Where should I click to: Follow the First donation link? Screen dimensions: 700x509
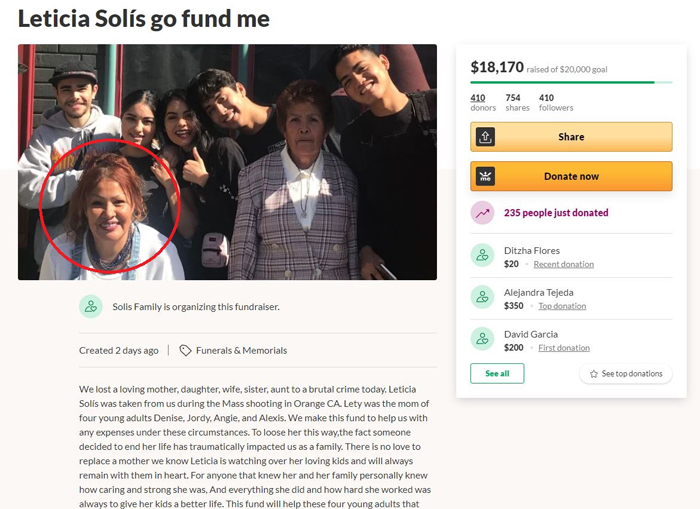564,348
